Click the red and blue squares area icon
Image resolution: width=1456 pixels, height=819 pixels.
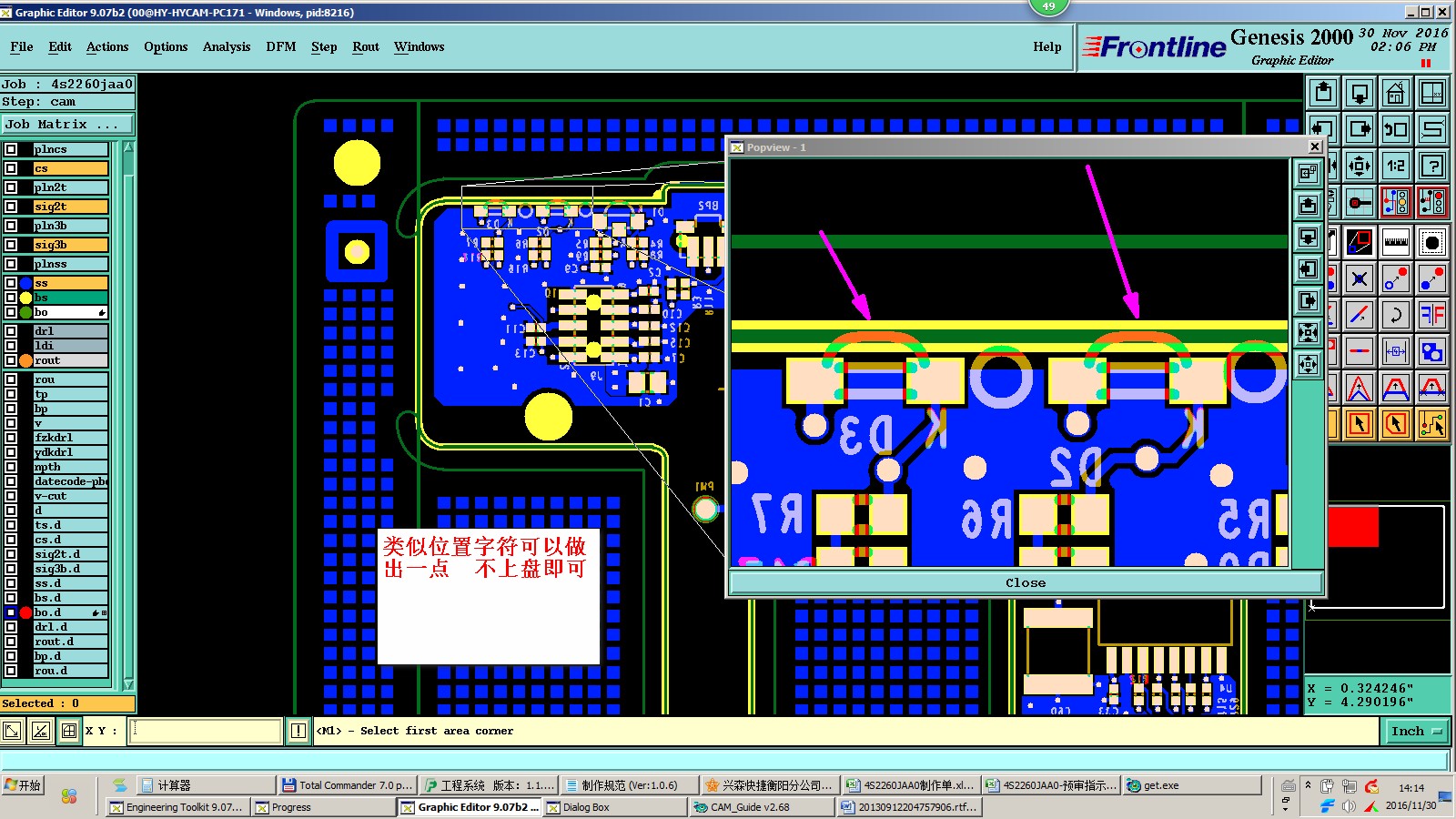1360,242
